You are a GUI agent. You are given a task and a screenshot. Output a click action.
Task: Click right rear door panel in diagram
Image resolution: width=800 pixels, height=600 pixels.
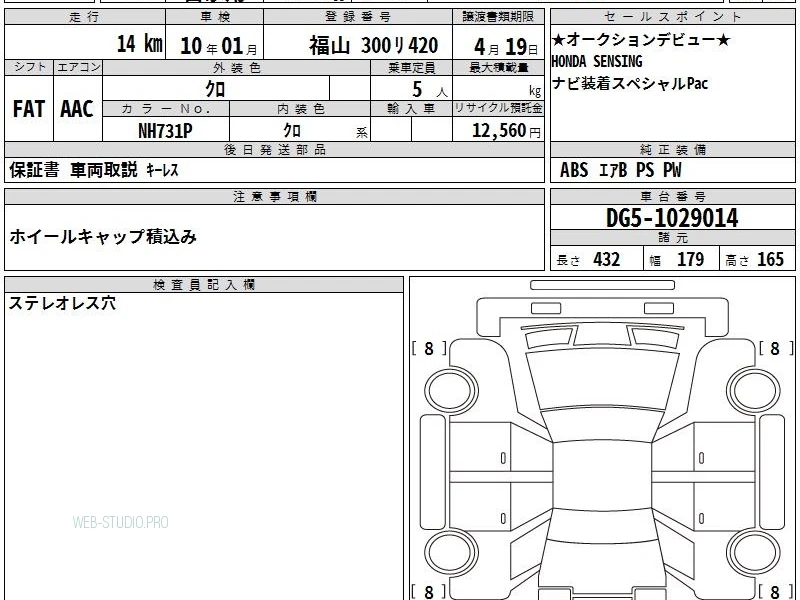tap(724, 506)
